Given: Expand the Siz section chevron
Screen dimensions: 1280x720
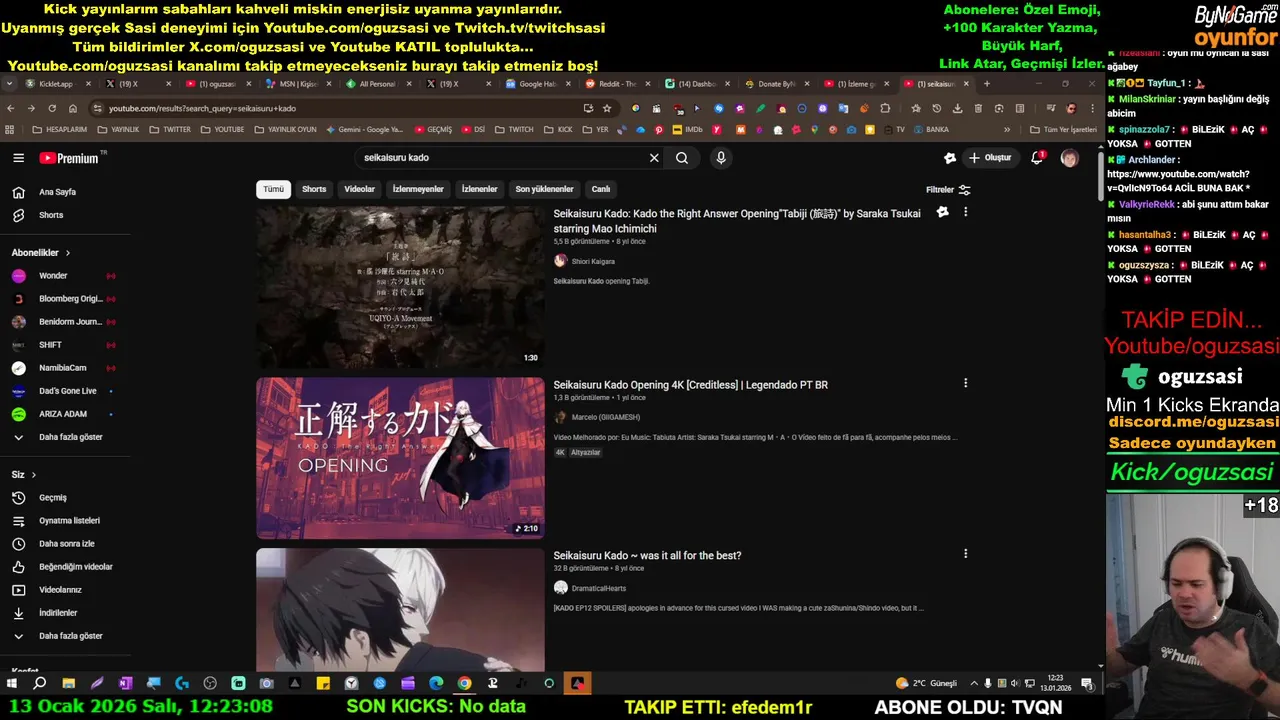Looking at the screenshot, I should pyautogui.click(x=33, y=475).
